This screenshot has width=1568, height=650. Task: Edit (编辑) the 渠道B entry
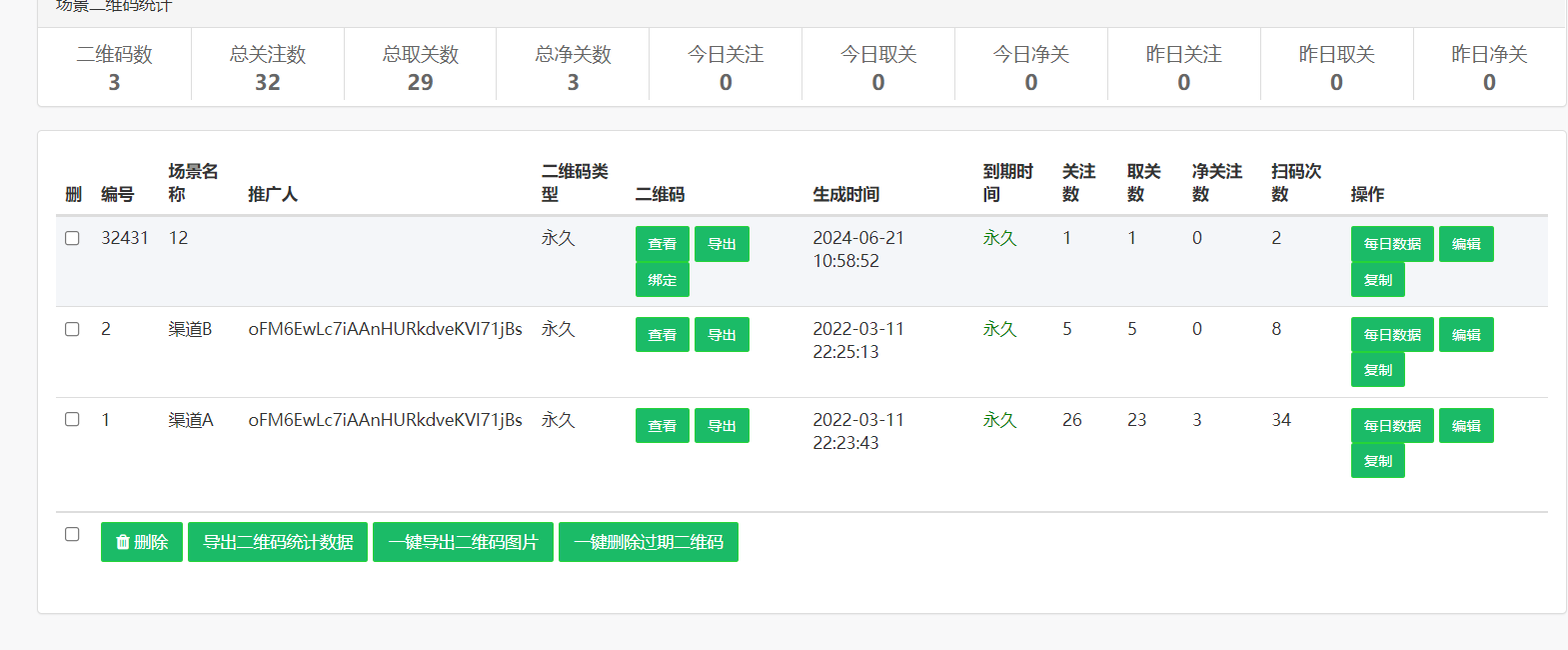1466,335
